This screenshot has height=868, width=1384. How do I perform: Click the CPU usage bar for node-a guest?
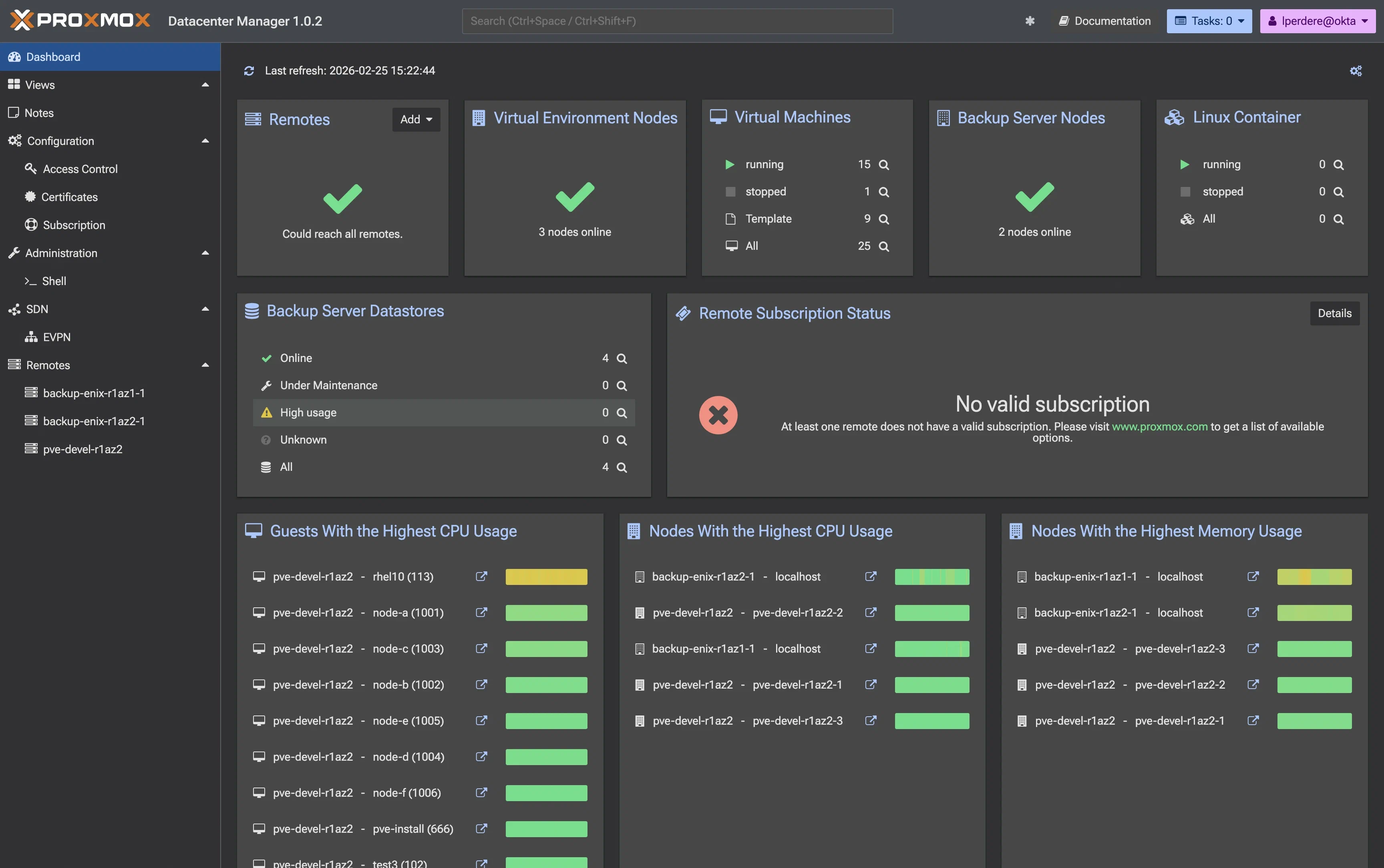545,613
